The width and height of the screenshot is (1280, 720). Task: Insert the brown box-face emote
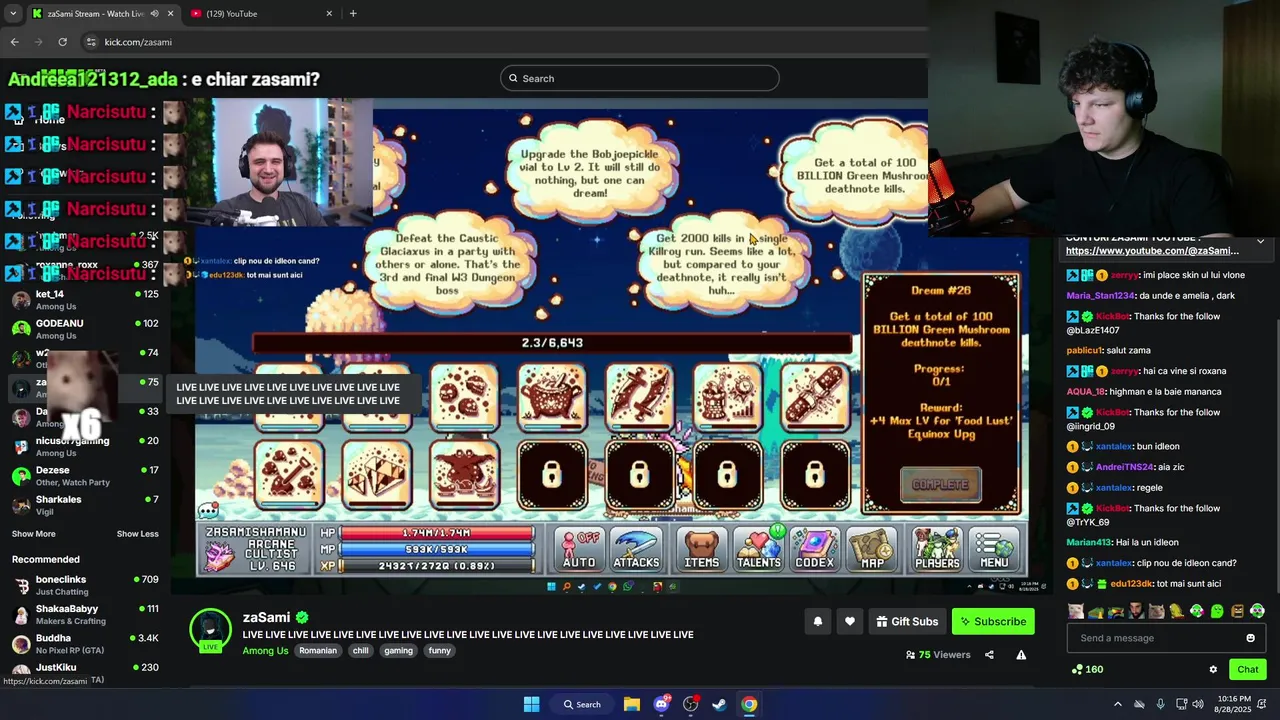tap(1237, 611)
